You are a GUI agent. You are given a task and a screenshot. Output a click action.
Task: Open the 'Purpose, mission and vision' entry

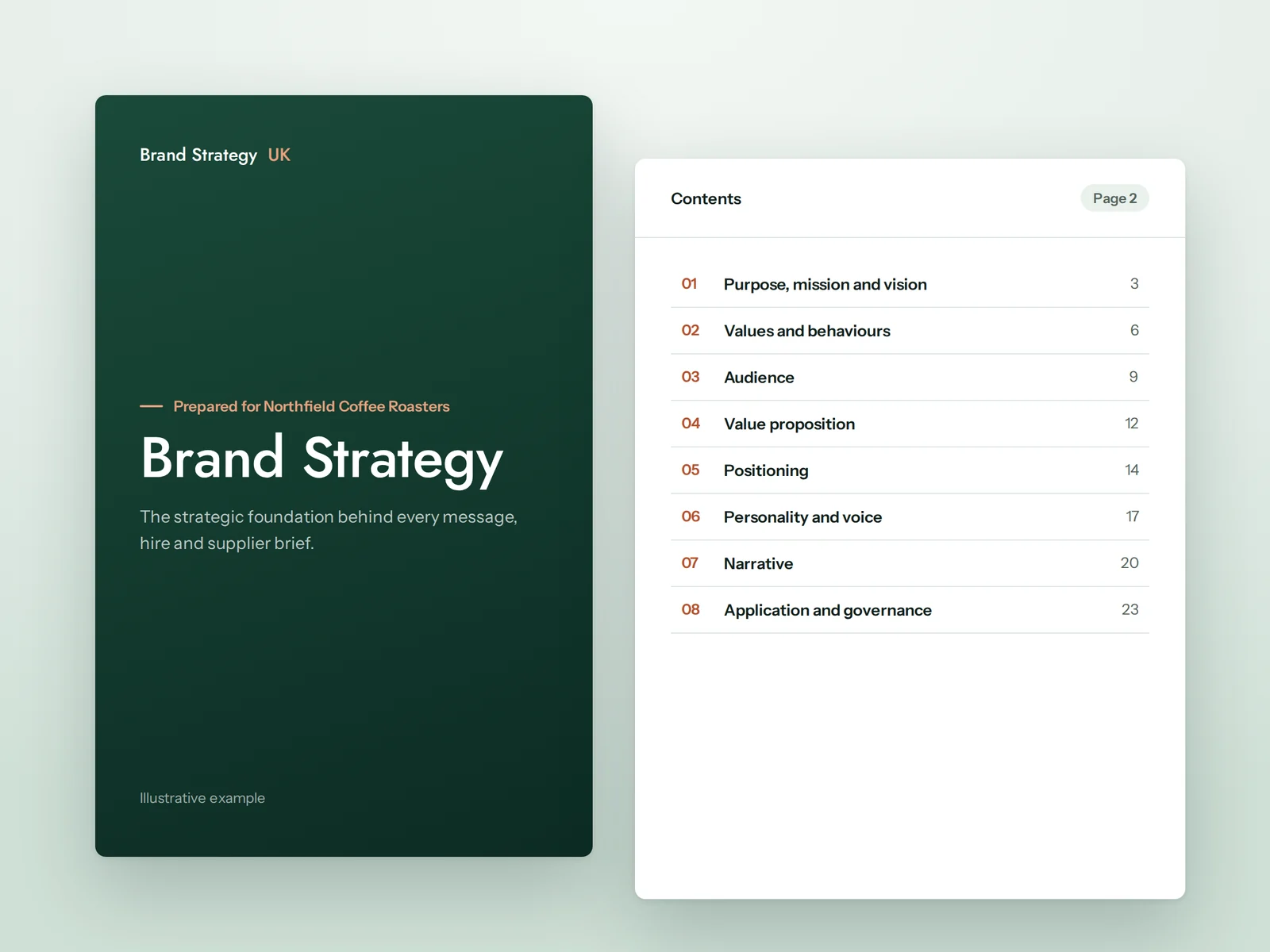(x=910, y=284)
